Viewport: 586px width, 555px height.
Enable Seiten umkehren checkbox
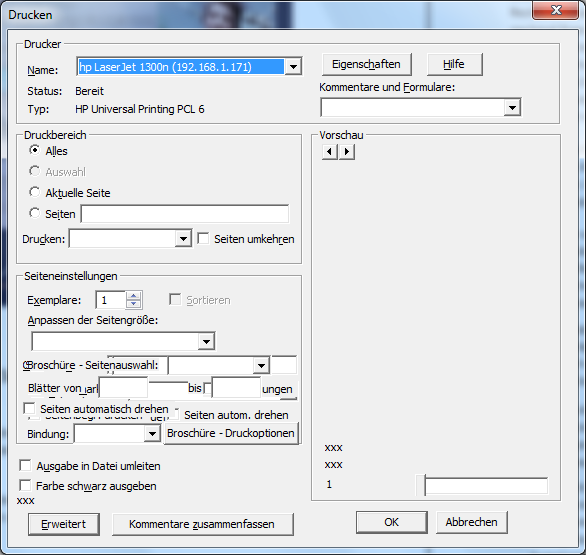(203, 238)
